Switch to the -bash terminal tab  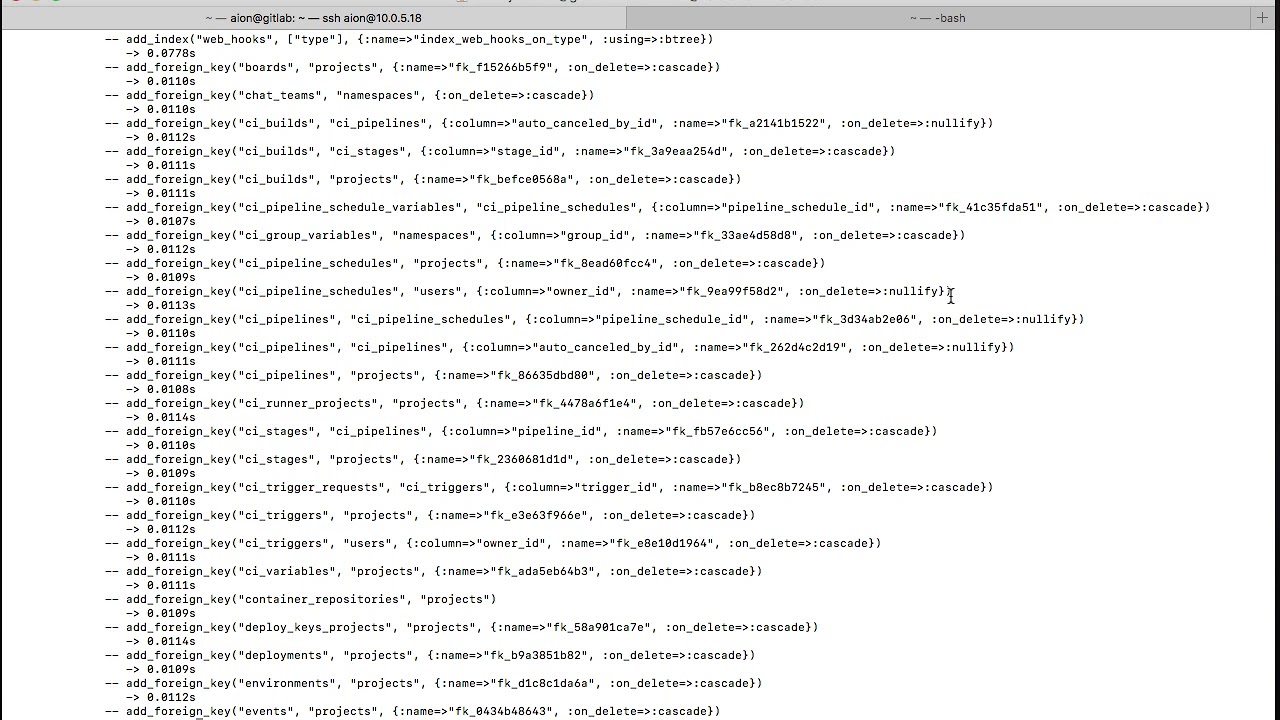(938, 18)
